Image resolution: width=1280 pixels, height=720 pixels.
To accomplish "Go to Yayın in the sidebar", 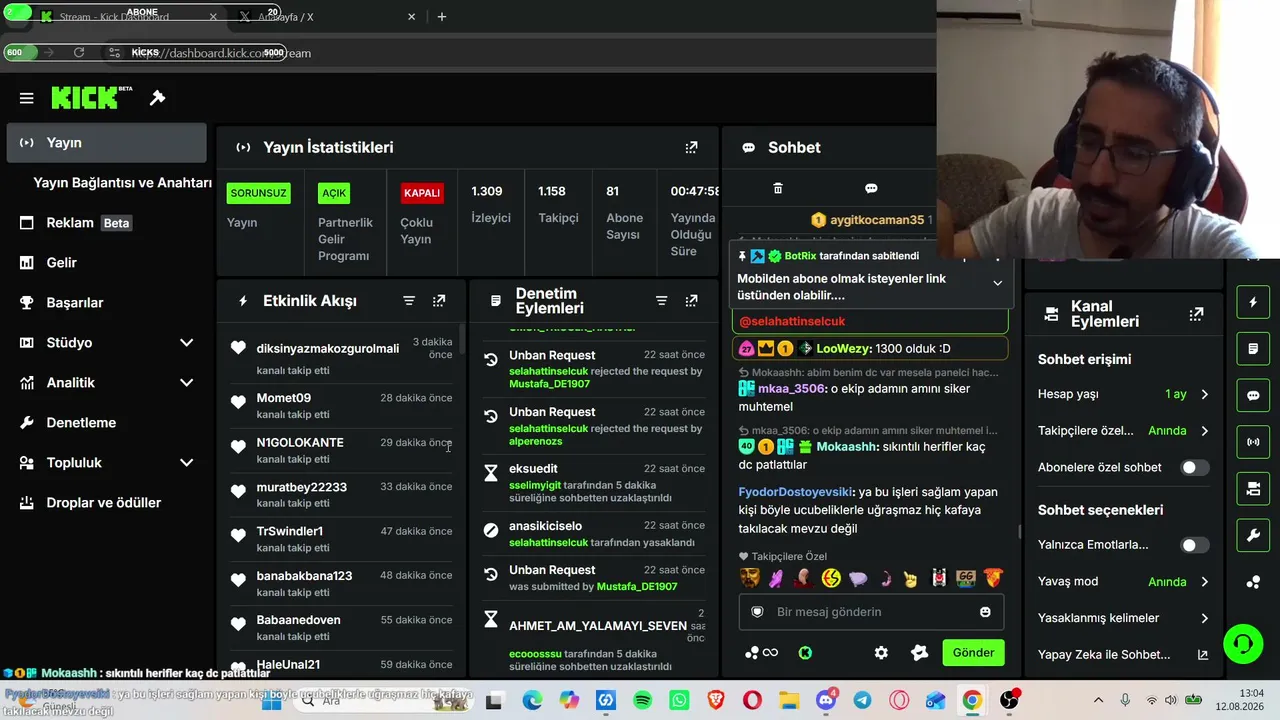I will pyautogui.click(x=106, y=143).
